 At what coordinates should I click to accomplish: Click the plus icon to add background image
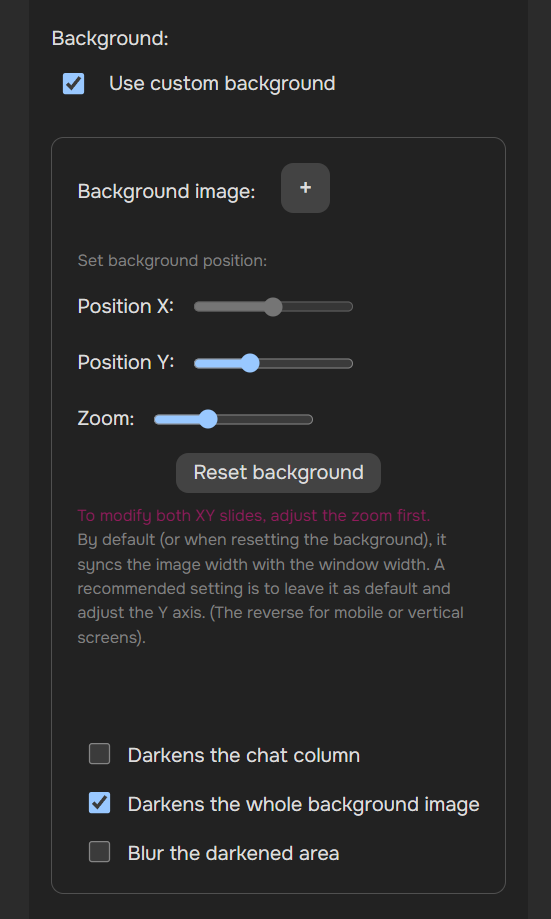tap(305, 188)
